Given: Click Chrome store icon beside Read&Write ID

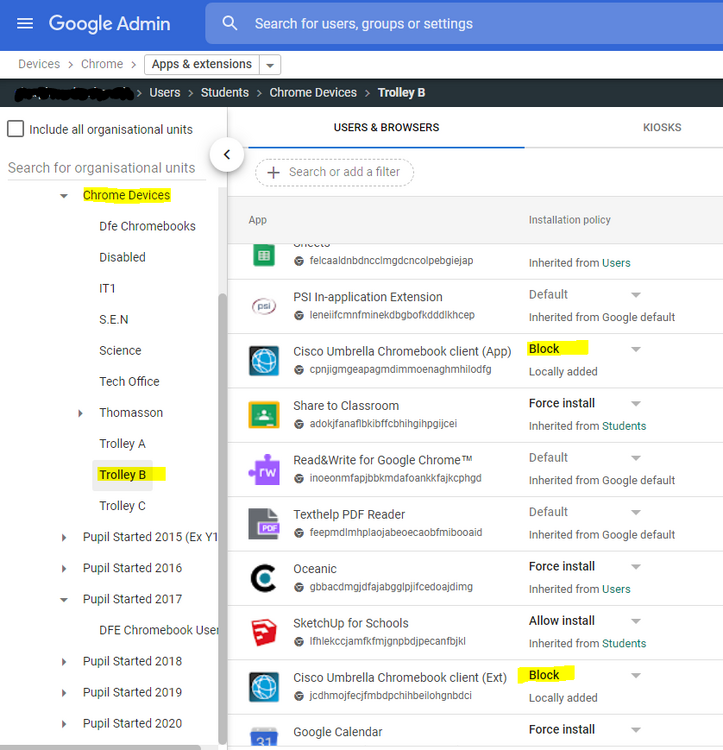Looking at the screenshot, I should [299, 478].
